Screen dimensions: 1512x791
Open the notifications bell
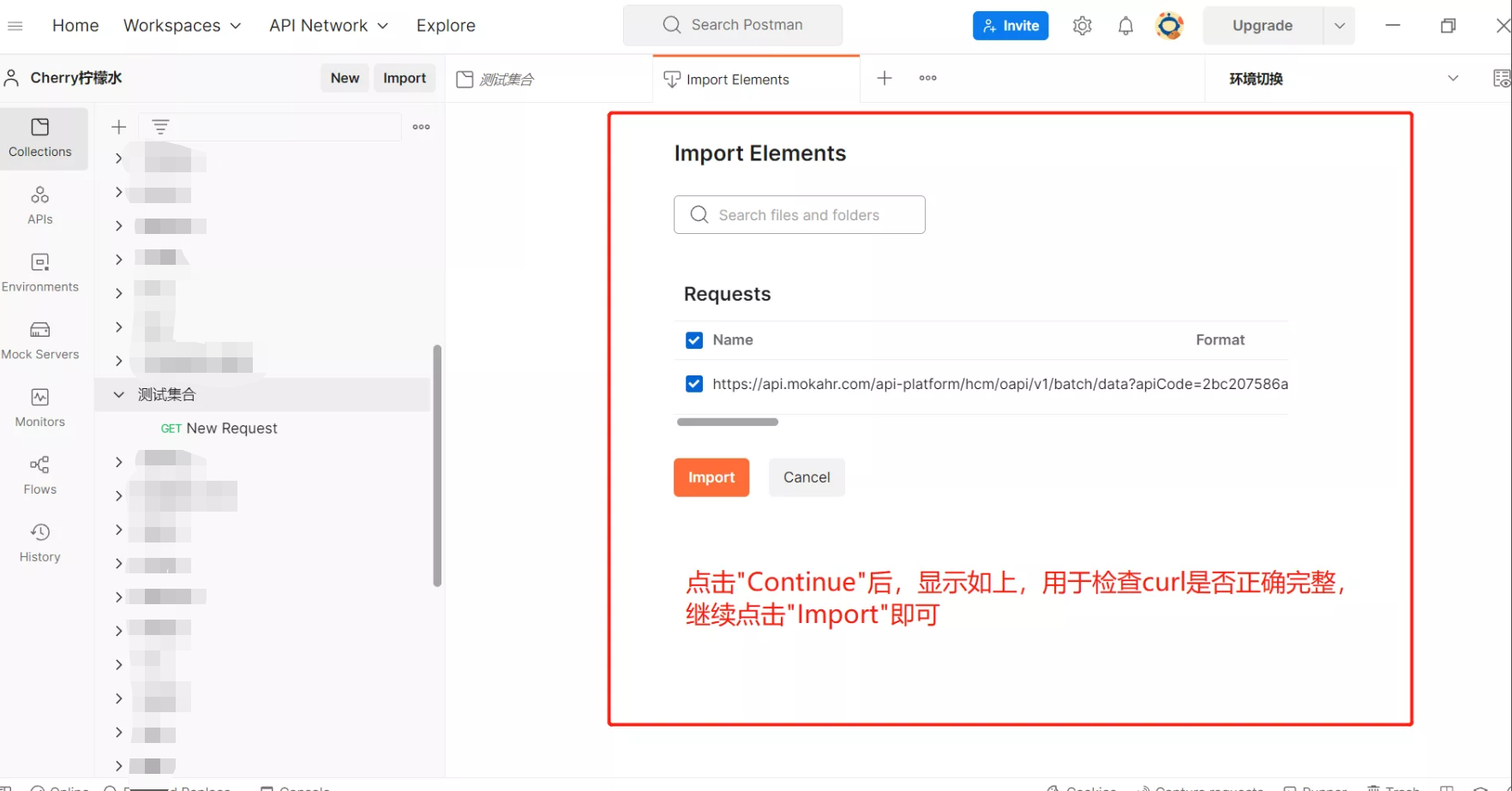coord(1125,26)
